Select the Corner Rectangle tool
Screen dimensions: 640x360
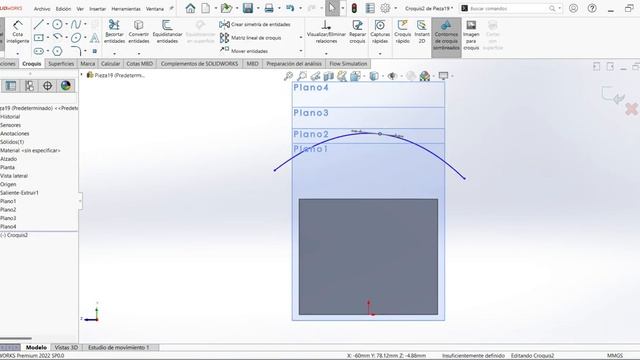39,38
